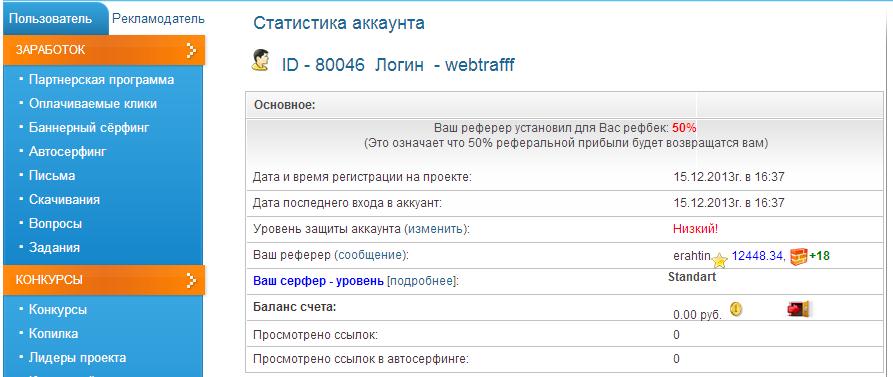Click the Просмотрено ссылок в автосерфинге: label

click(x=361, y=359)
